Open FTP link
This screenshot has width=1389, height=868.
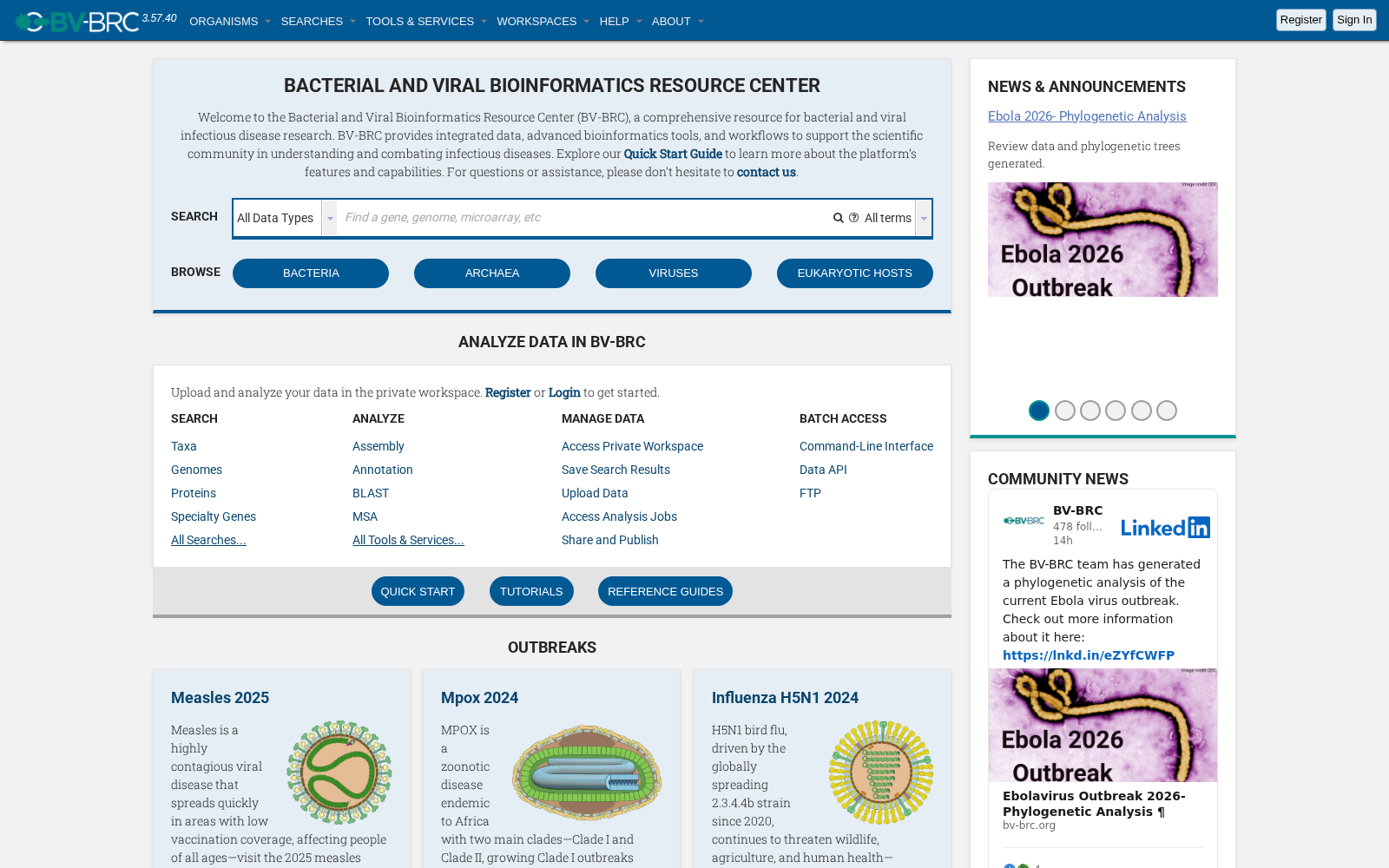point(810,493)
